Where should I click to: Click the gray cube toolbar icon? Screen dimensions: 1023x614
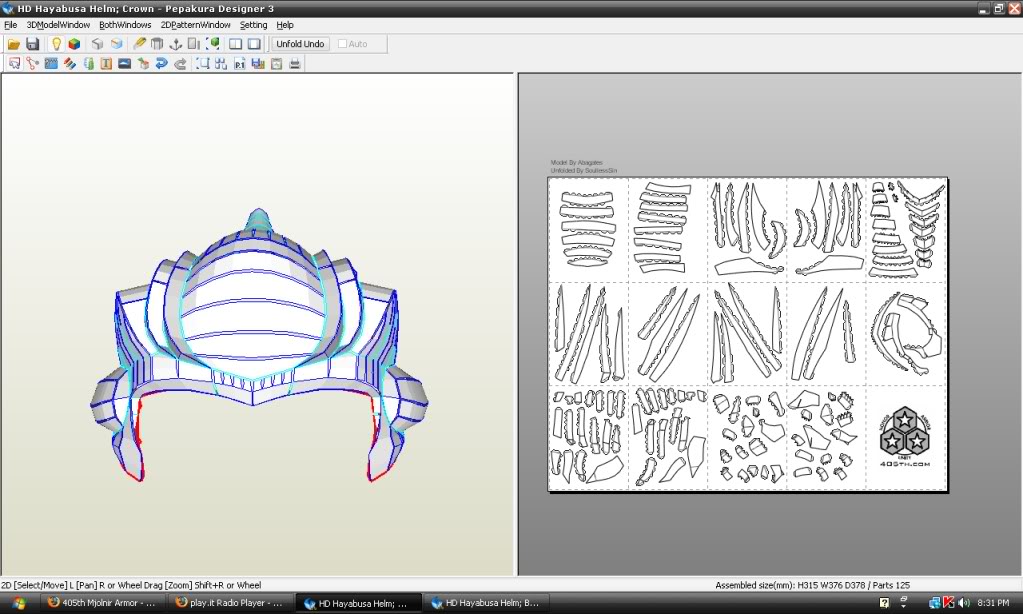(97, 44)
